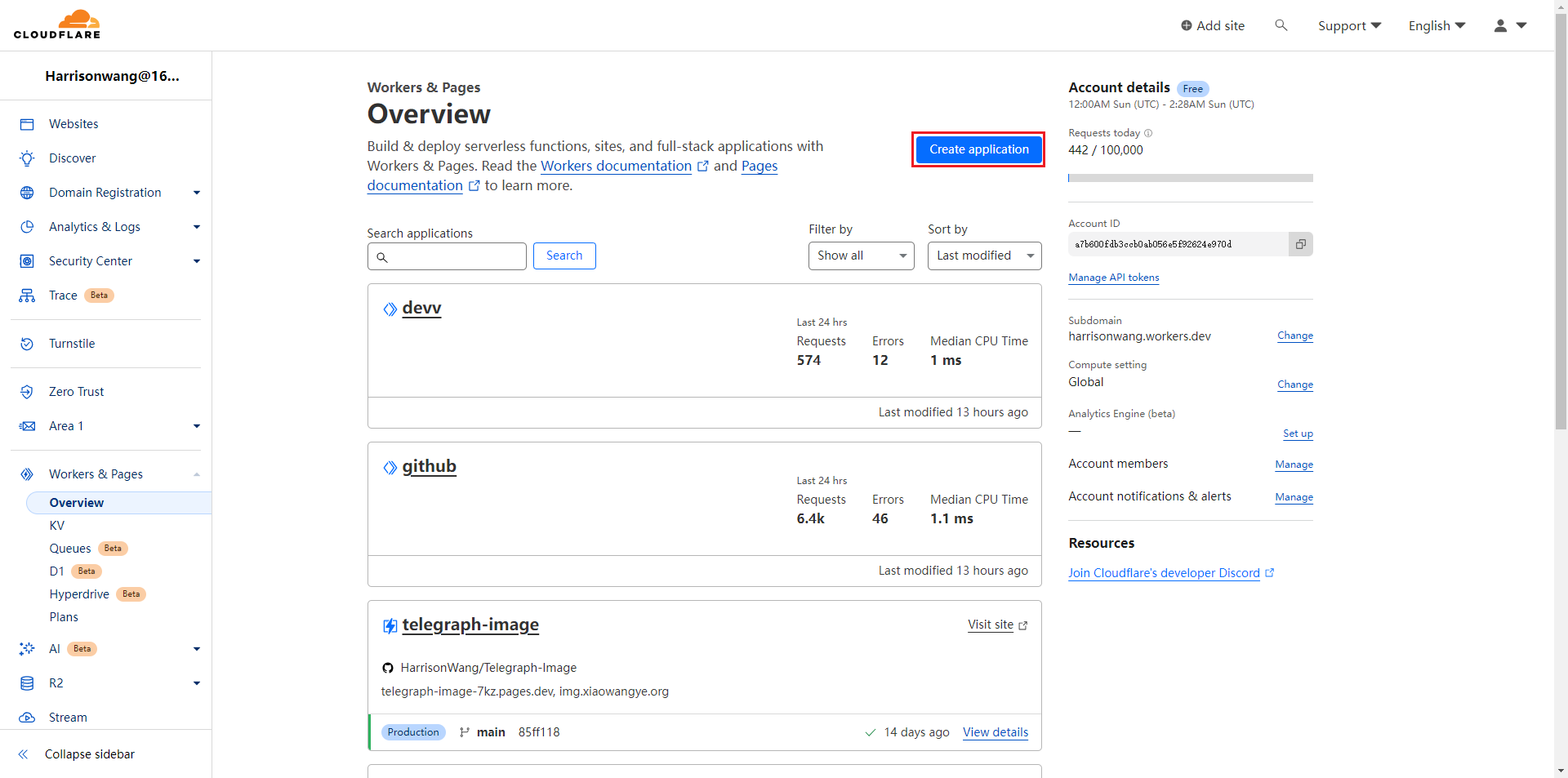
Task: Click the search magnifier icon in header
Action: coord(1281,25)
